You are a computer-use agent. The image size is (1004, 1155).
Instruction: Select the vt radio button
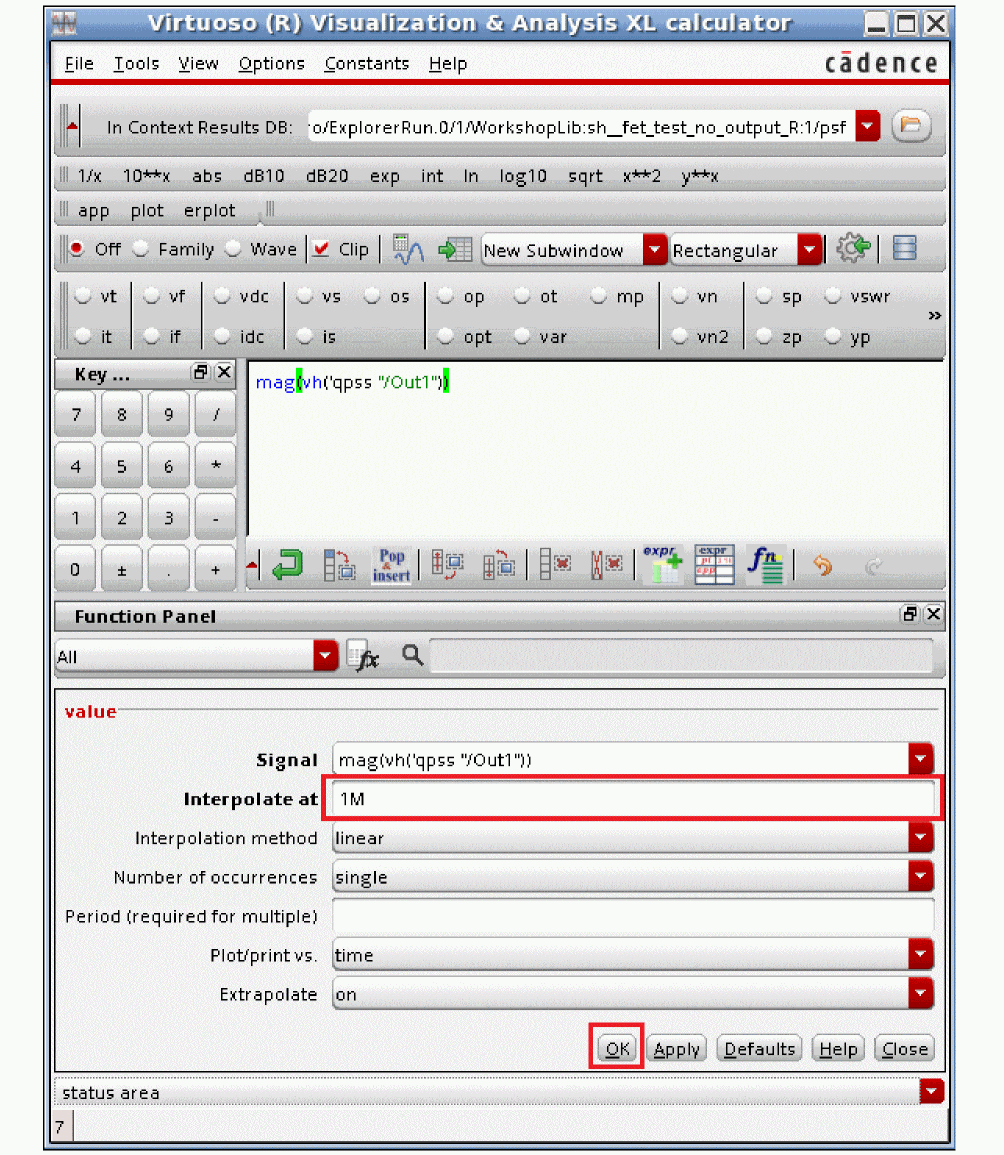pos(83,296)
